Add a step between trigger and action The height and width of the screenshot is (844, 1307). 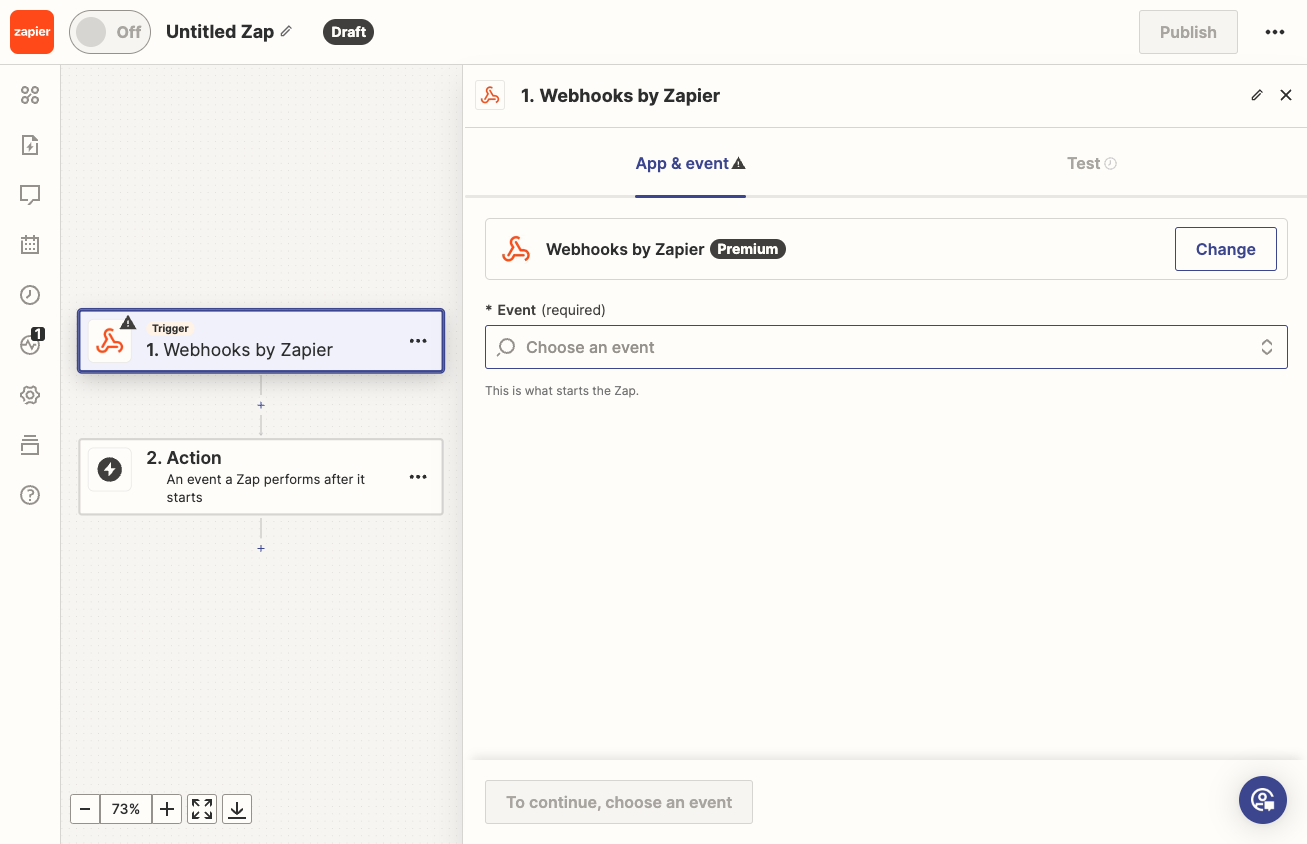pyautogui.click(x=261, y=405)
